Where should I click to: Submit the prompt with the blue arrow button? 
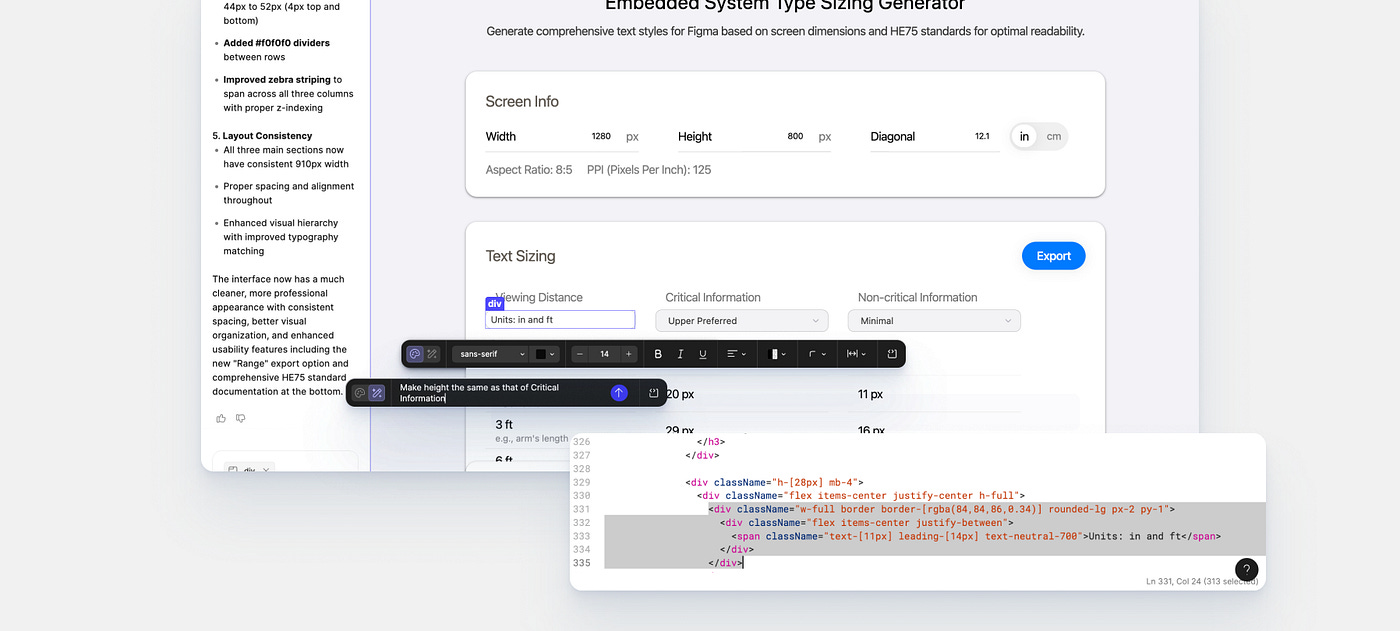click(619, 393)
